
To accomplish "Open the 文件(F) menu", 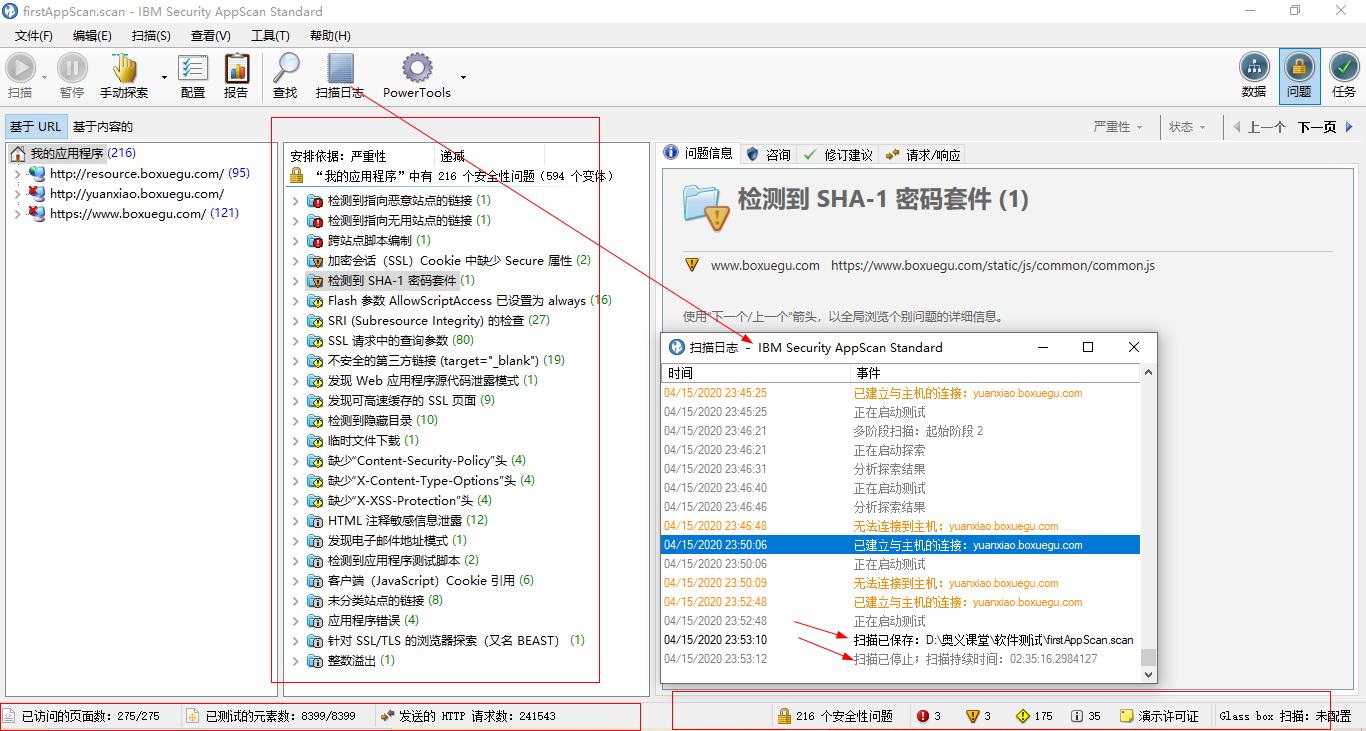I will [x=34, y=35].
